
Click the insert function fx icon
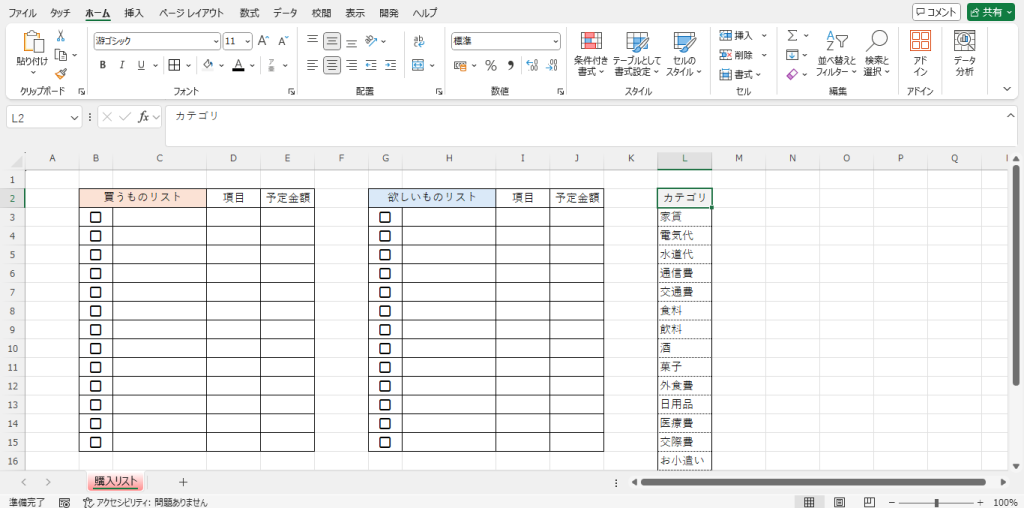click(144, 117)
